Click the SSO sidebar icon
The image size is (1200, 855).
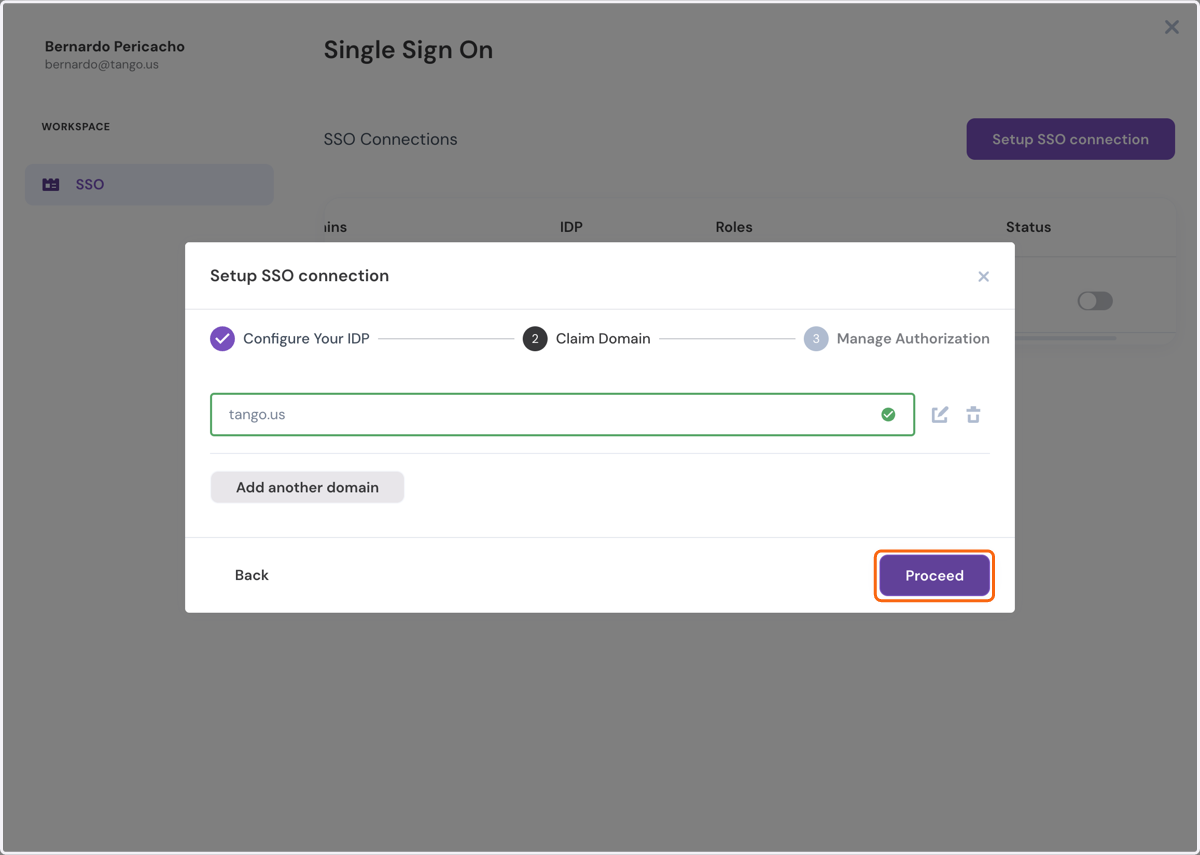[51, 185]
